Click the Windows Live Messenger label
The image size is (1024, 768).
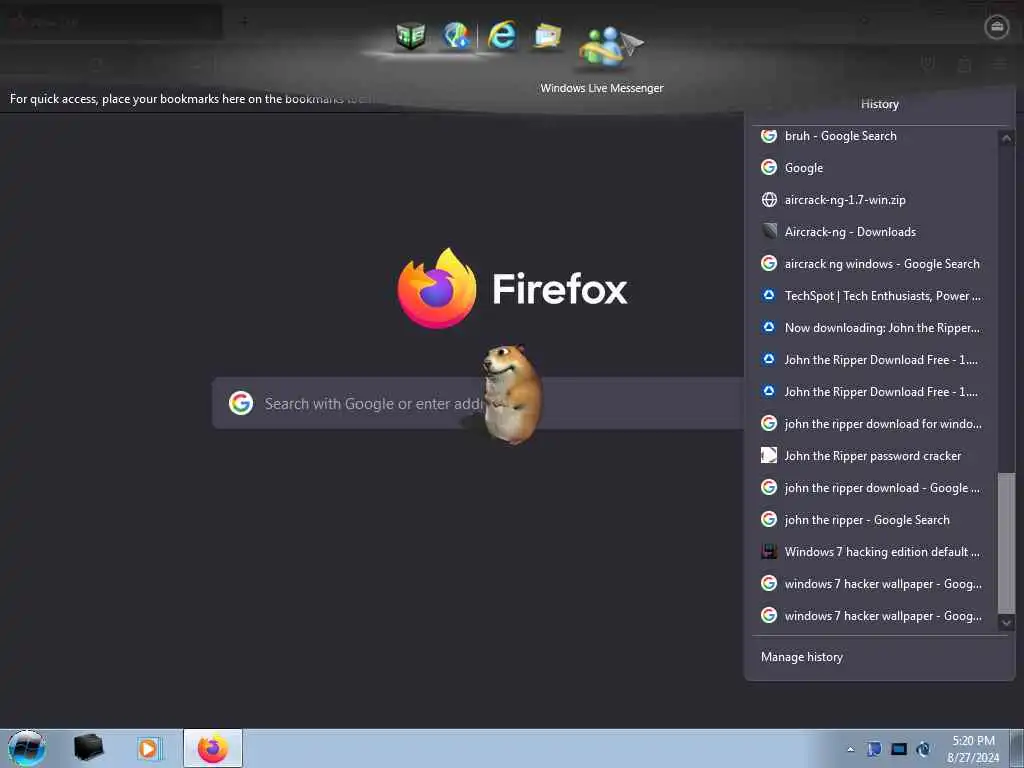click(601, 88)
